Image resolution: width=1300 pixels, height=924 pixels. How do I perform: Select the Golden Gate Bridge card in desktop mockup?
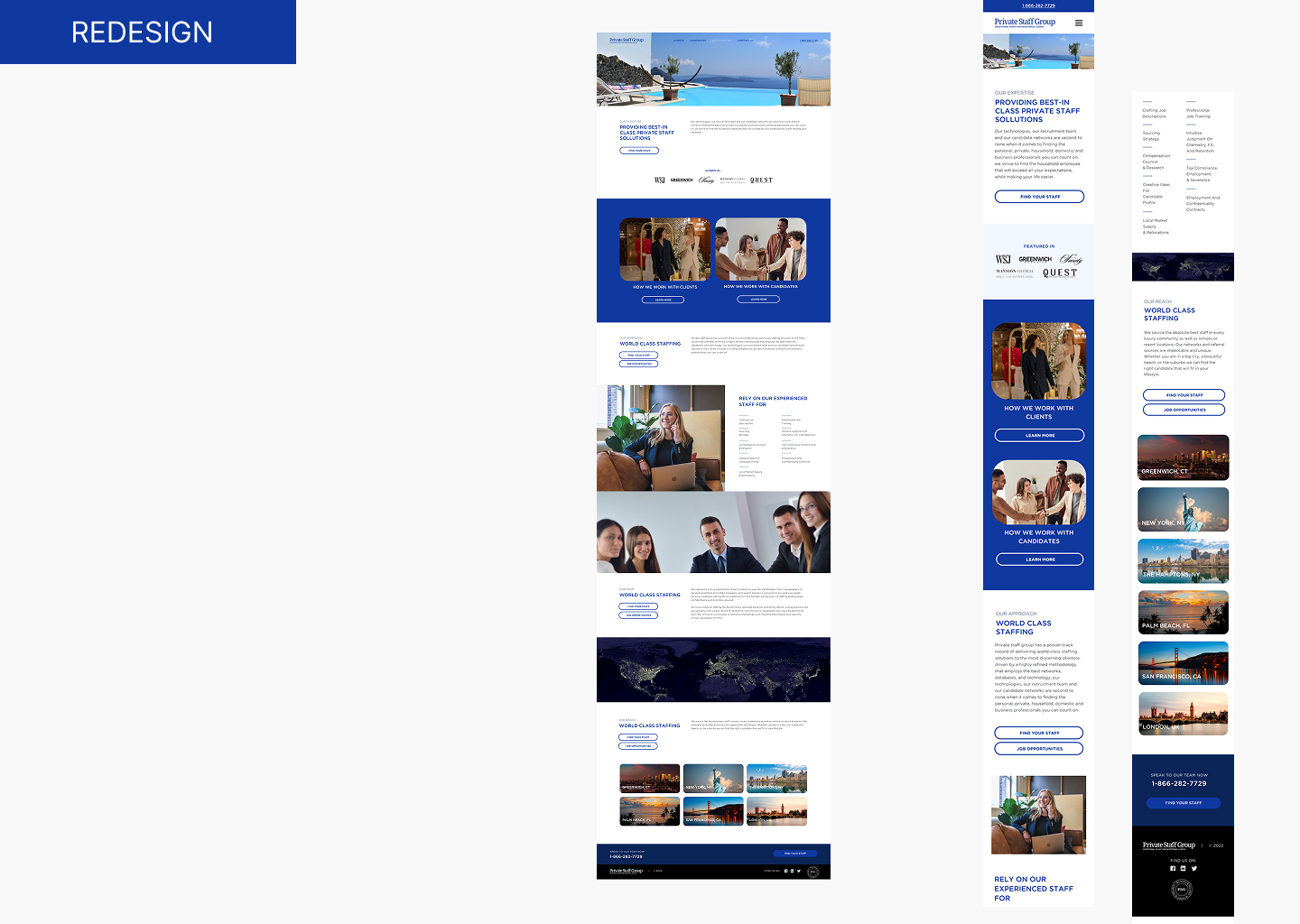(x=713, y=811)
